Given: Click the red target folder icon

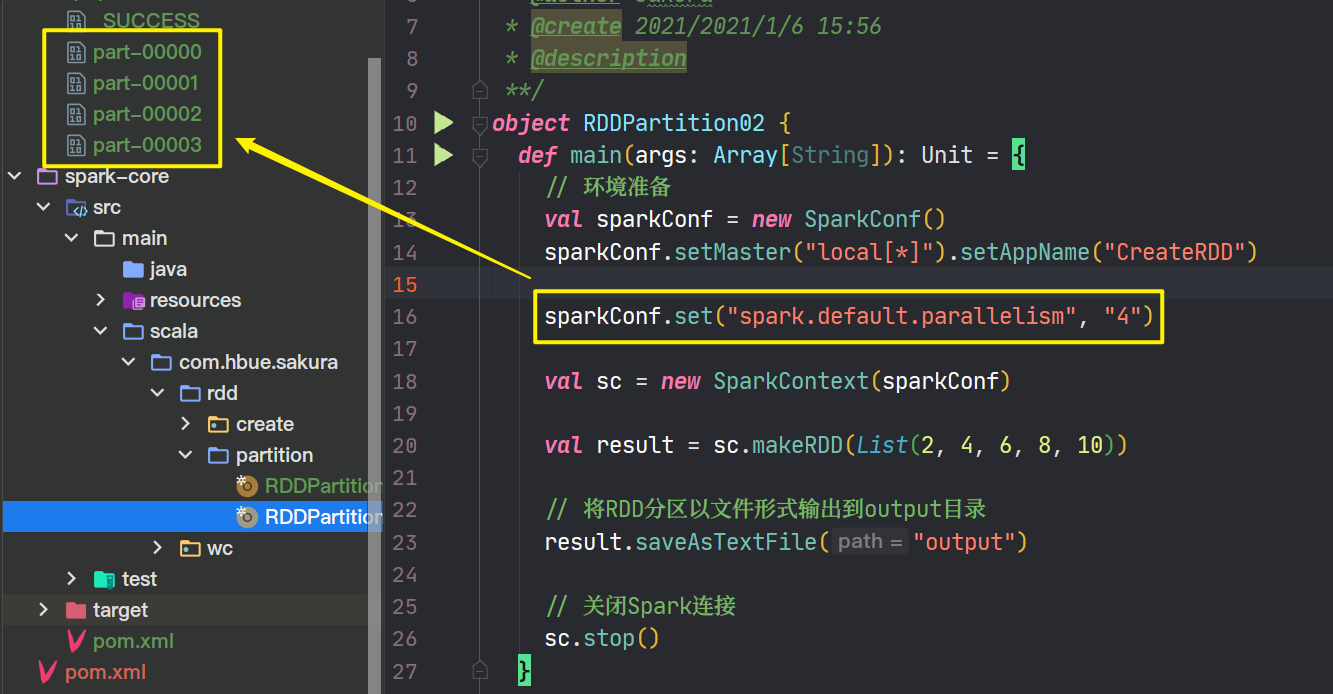Looking at the screenshot, I should [76, 611].
